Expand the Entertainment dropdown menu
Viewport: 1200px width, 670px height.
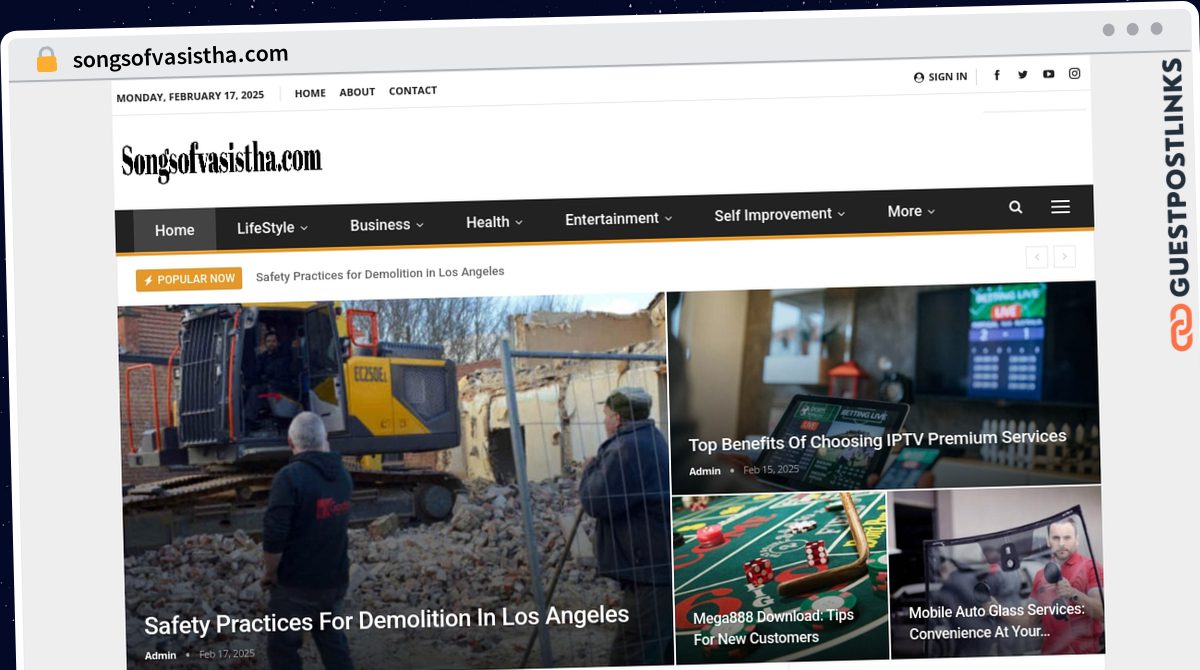tap(618, 218)
